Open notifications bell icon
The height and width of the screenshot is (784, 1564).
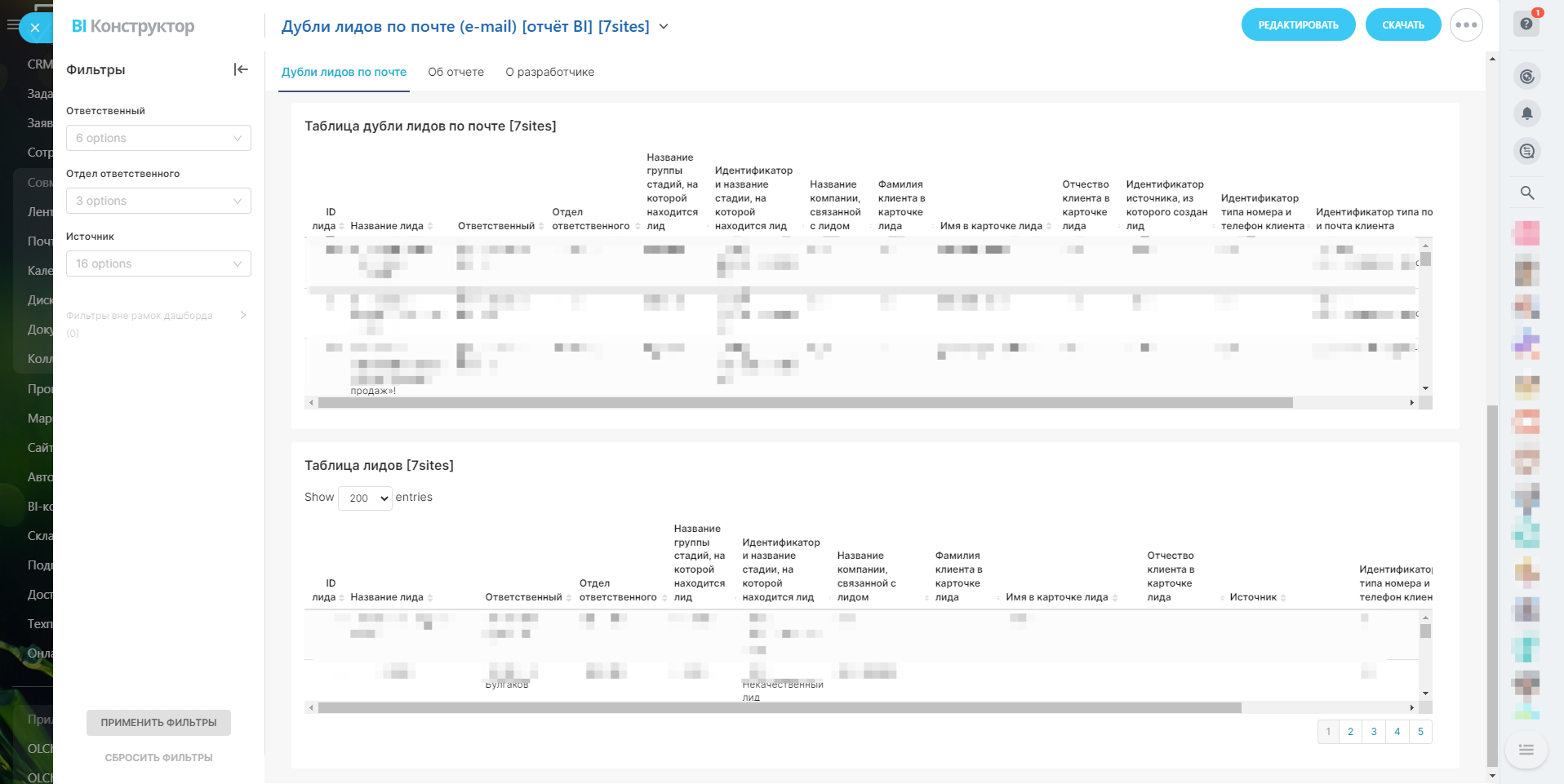[x=1527, y=113]
